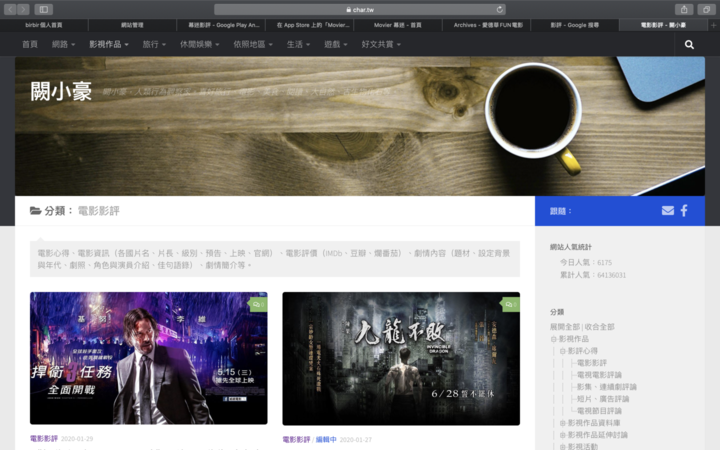
Task: Collapse the 影視作品 tree node
Action: (554, 339)
